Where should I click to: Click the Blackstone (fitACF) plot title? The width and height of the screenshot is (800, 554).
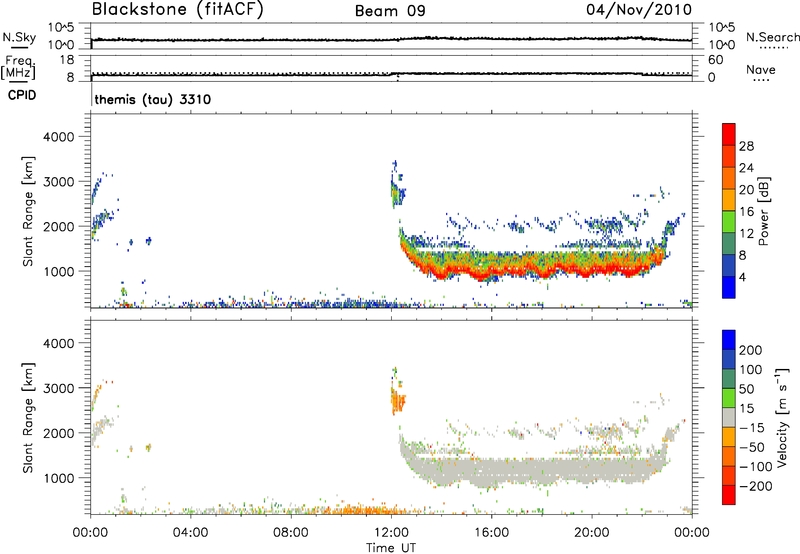177,9
